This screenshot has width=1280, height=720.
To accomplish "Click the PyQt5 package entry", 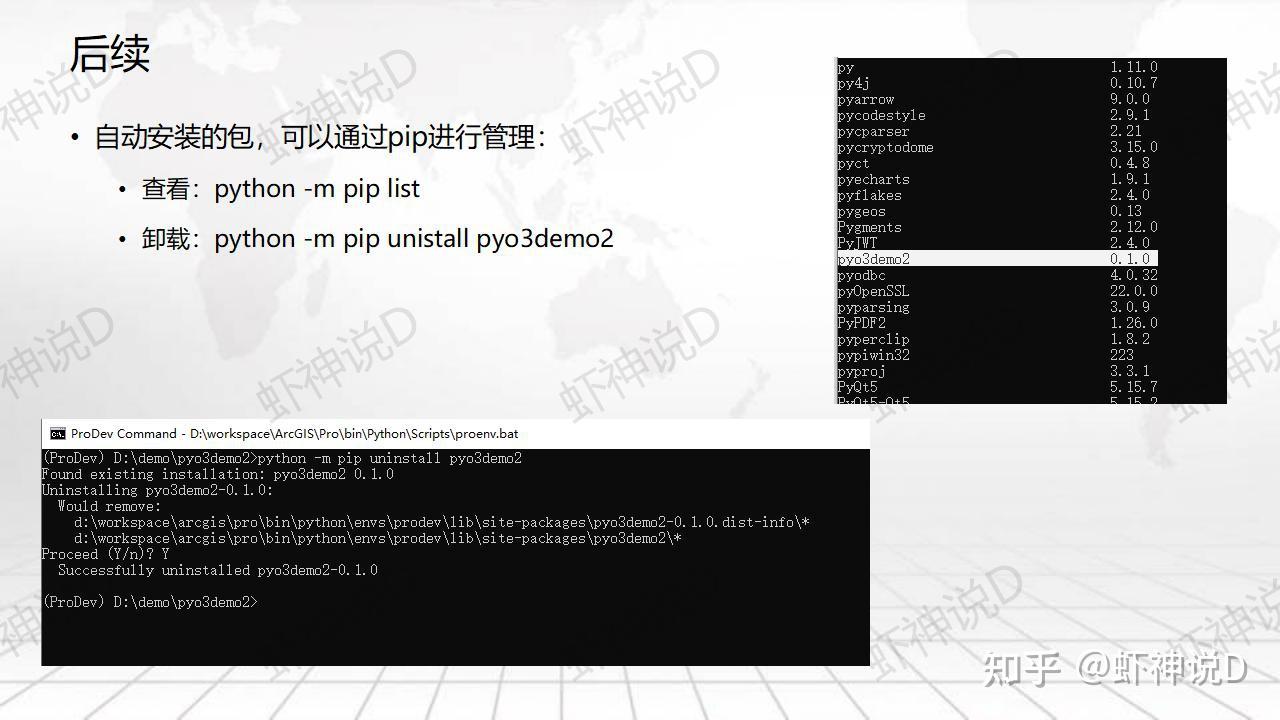I will pyautogui.click(x=998, y=387).
